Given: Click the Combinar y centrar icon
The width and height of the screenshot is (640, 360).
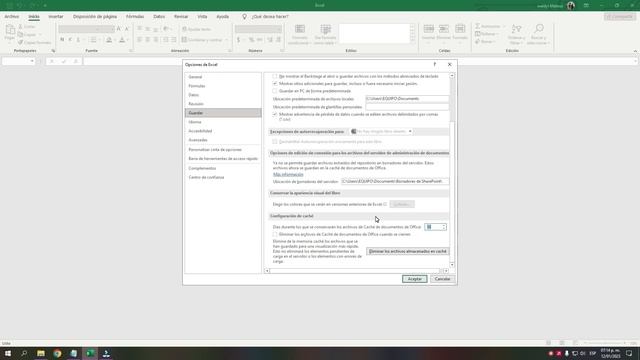Looking at the screenshot, I should 184,40.
